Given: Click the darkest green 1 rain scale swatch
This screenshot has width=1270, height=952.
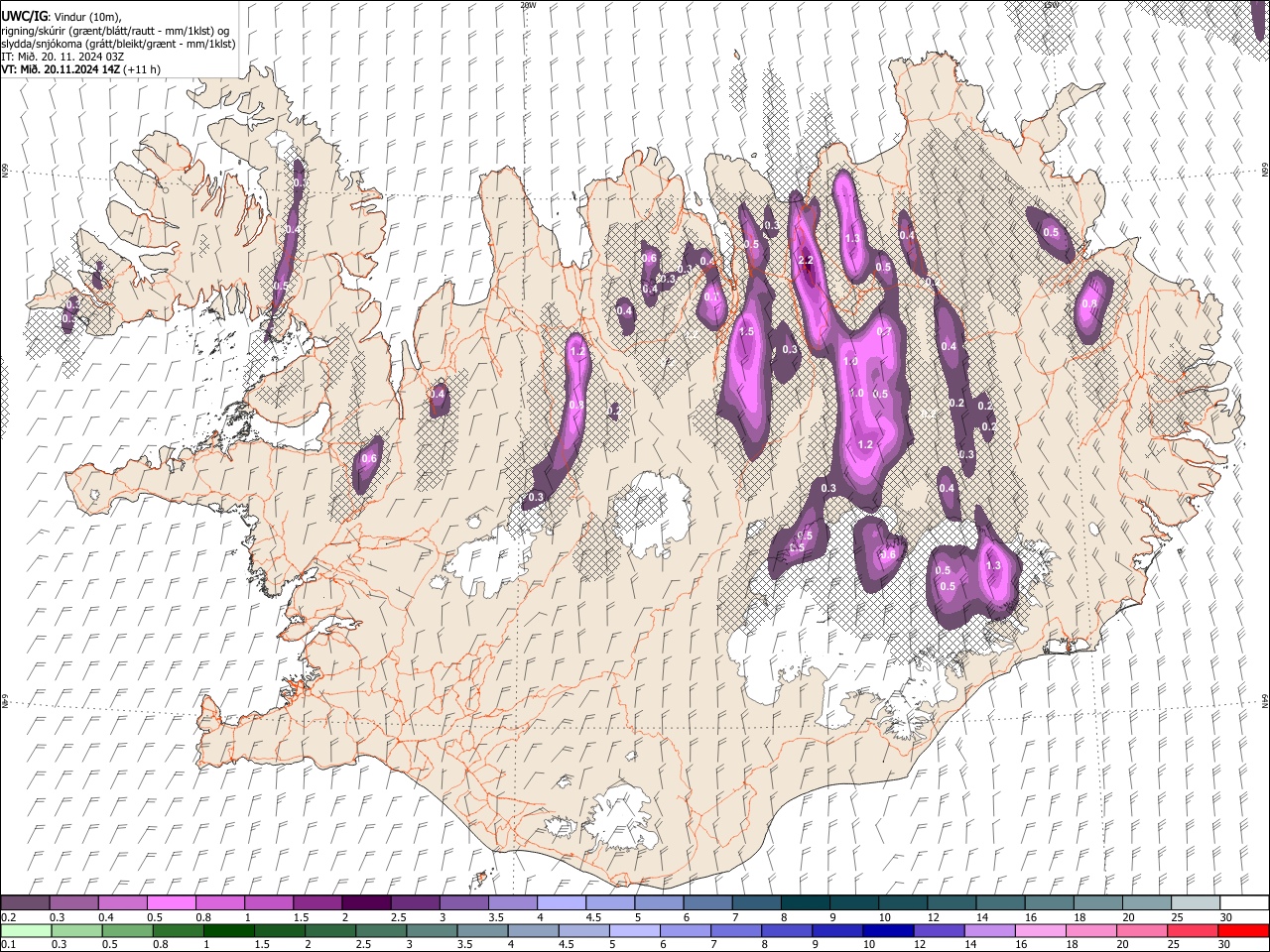Looking at the screenshot, I should 228,931.
